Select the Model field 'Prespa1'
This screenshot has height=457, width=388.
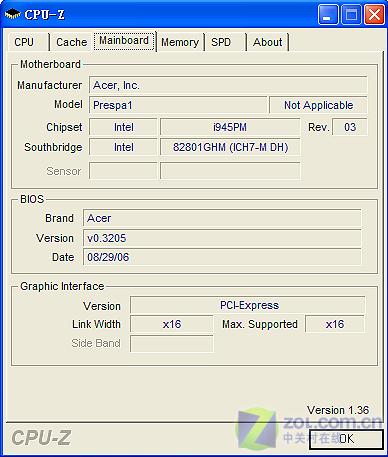coord(178,105)
